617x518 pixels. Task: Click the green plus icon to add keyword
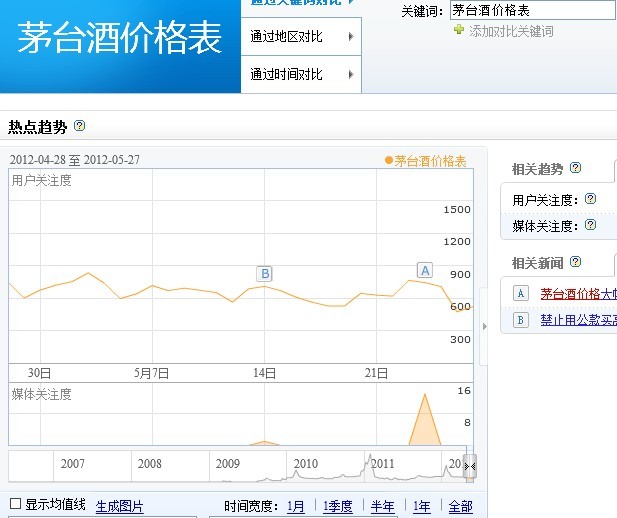[x=458, y=30]
